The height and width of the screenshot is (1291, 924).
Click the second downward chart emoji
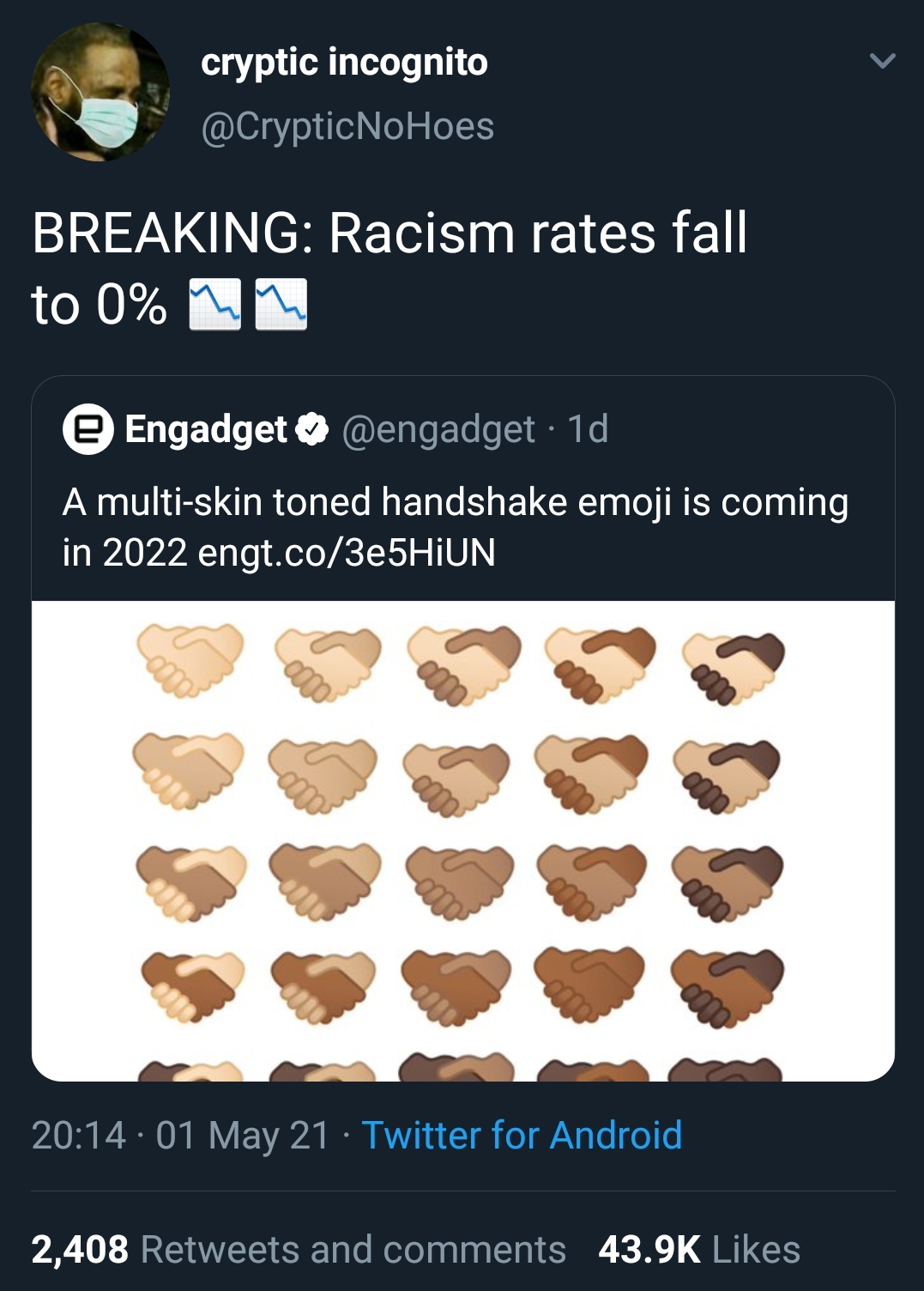point(281,305)
